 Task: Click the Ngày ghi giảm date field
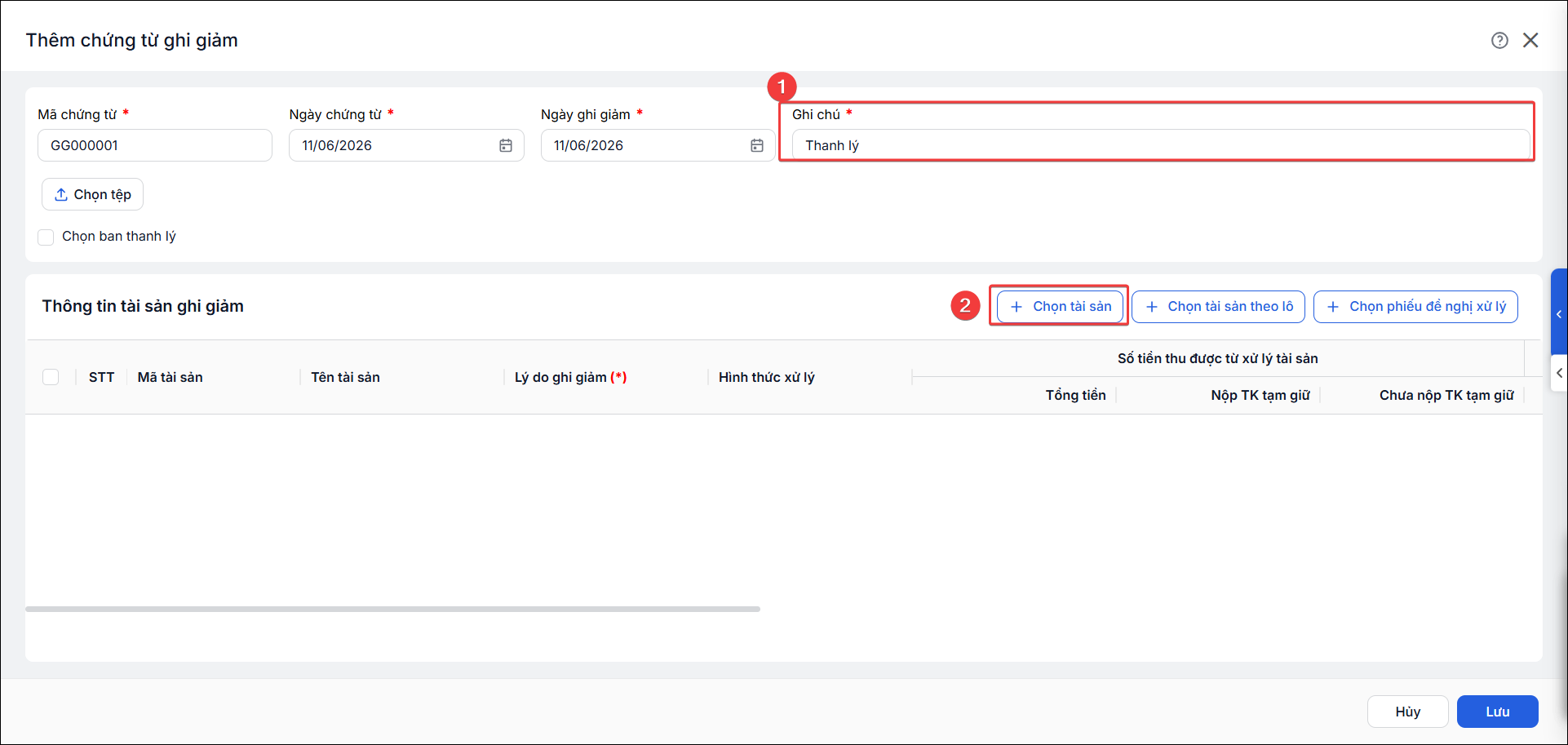(658, 145)
